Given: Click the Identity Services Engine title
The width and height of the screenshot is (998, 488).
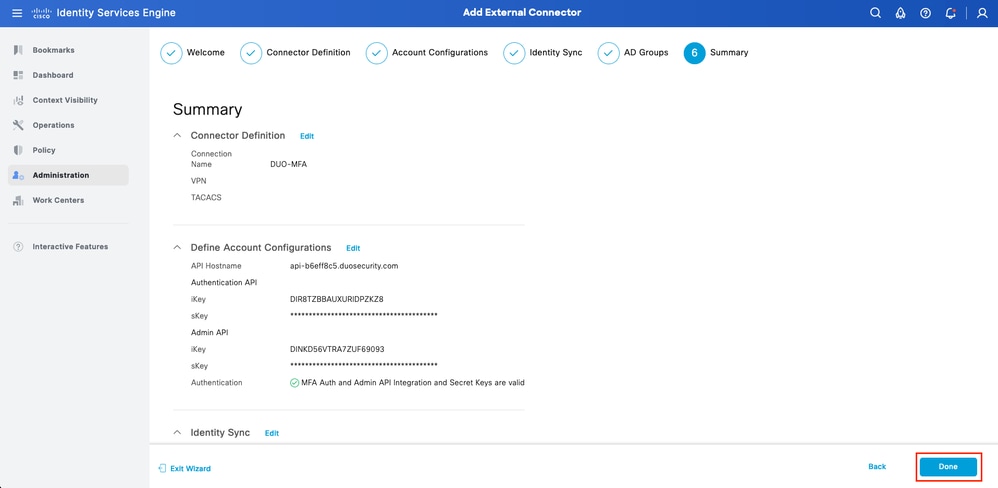Looking at the screenshot, I should 116,13.
